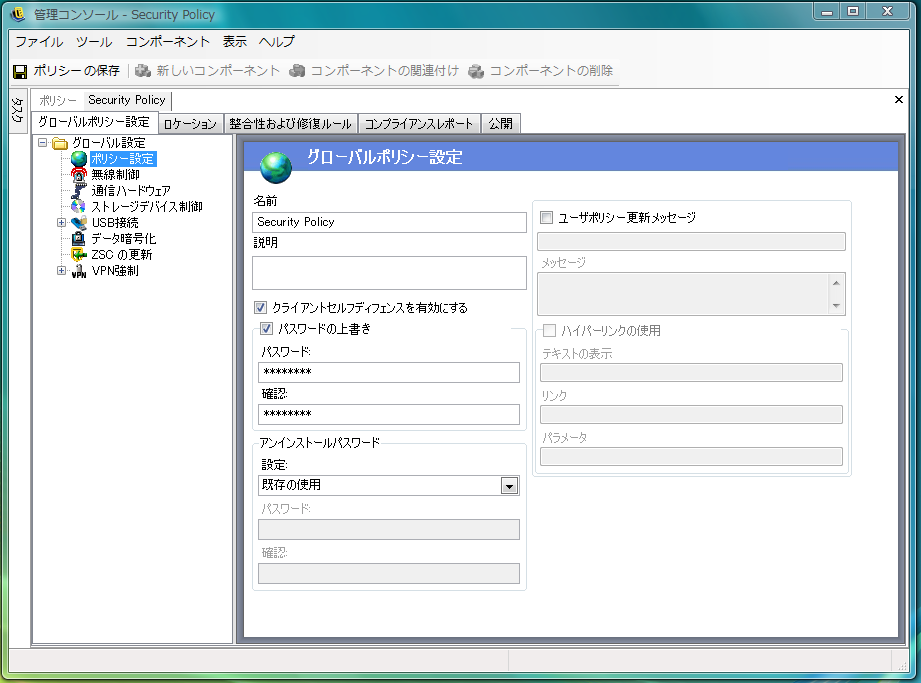
Task: Open the ファイル menu
Action: tap(39, 42)
